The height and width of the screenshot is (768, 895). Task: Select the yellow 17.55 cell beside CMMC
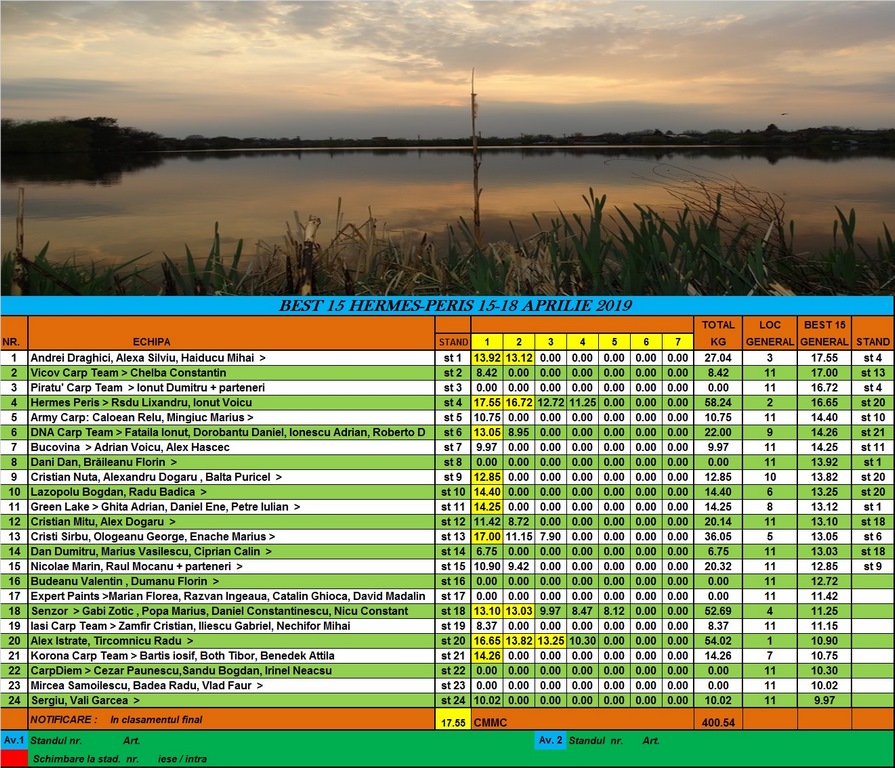pos(453,719)
